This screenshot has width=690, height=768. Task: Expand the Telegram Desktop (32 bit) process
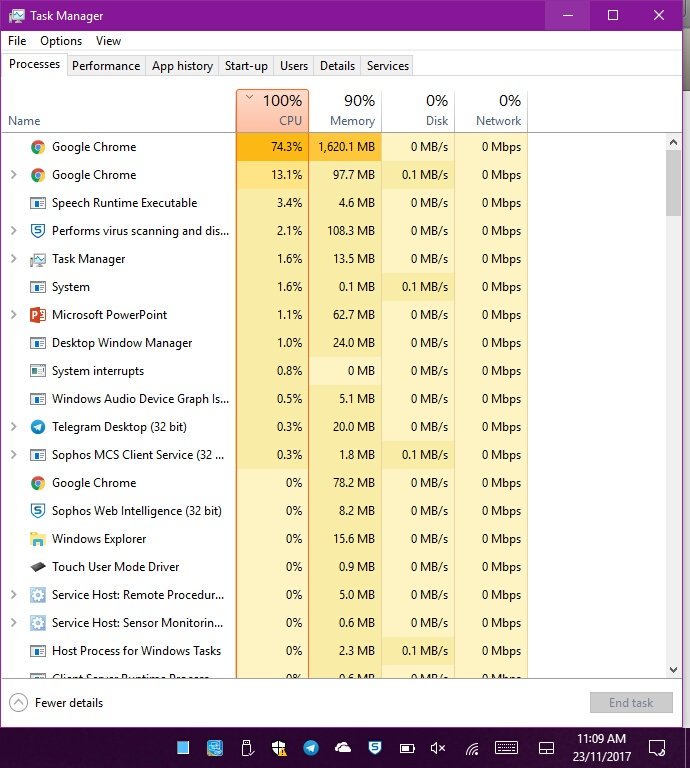pos(14,427)
